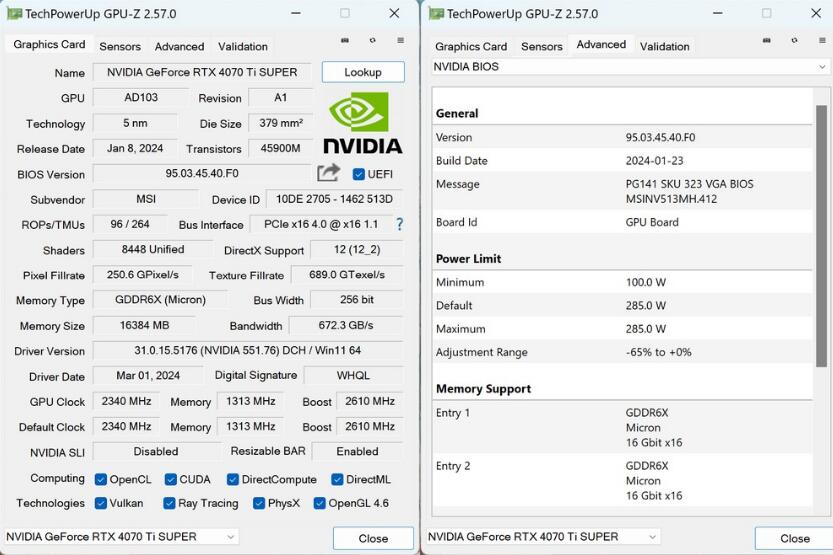Minimize the right GPU-Z window

pyautogui.click(x=718, y=13)
